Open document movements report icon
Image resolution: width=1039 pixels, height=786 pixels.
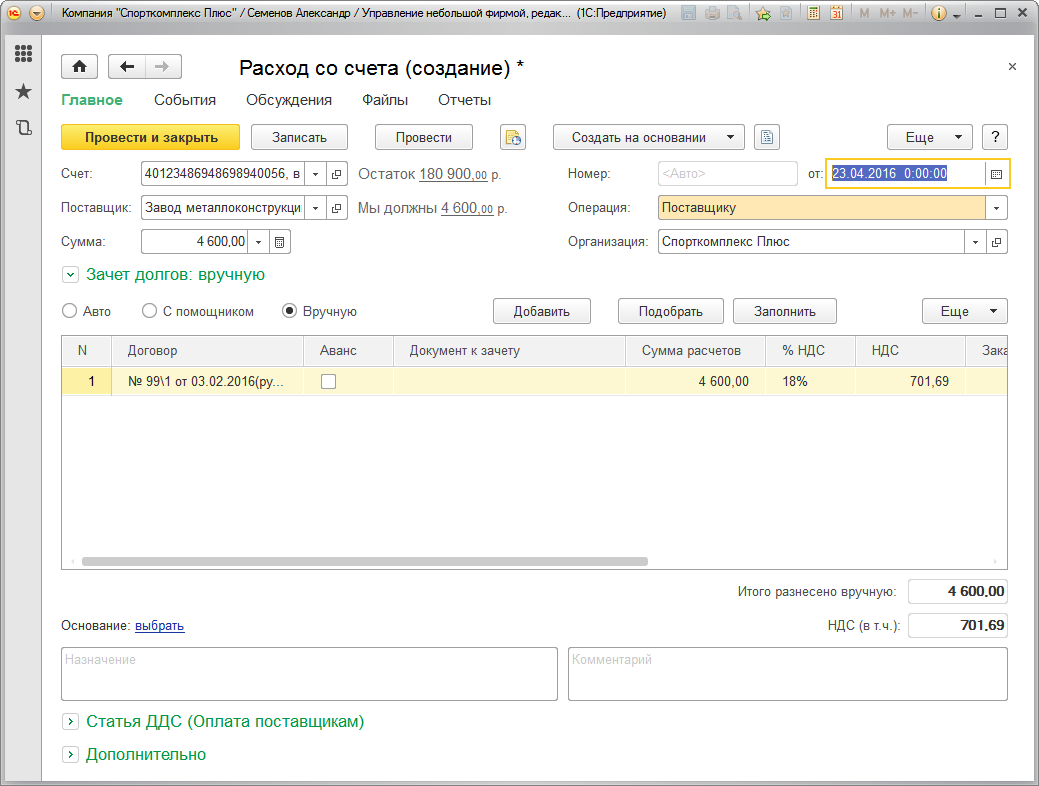click(513, 137)
